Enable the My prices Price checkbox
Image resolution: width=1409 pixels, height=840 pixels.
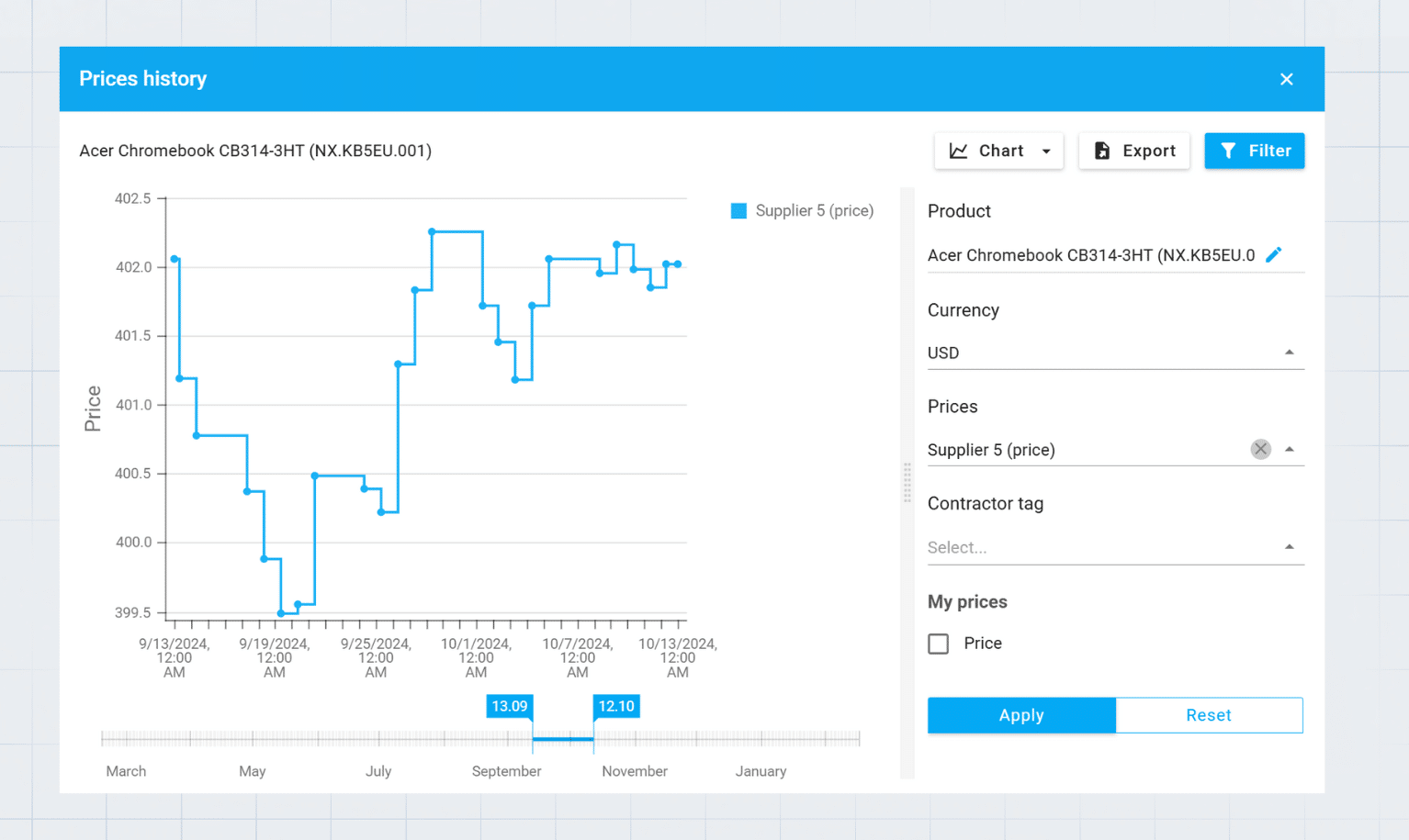[938, 644]
